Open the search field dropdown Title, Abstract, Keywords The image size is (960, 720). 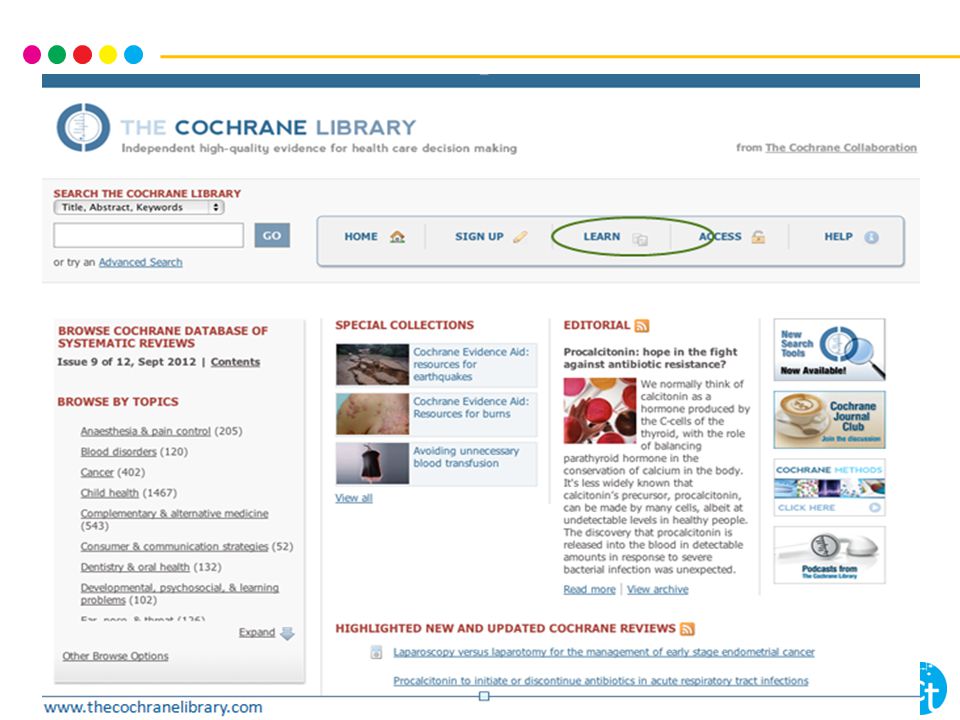pos(139,208)
